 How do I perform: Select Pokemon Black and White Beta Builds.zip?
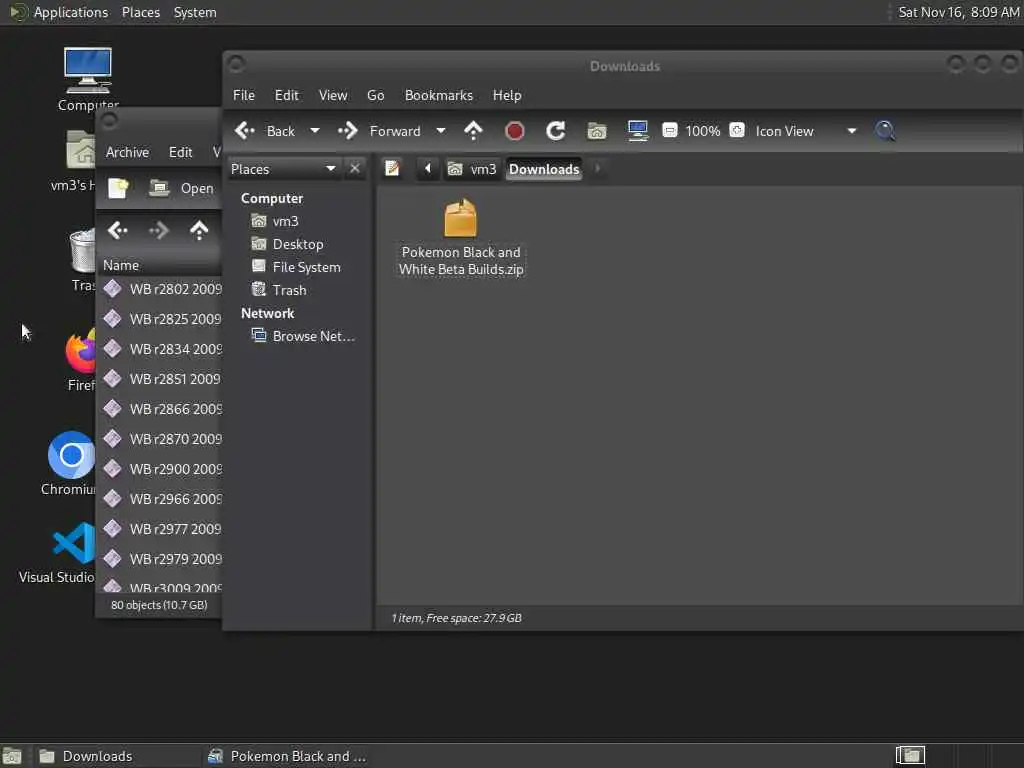461,238
